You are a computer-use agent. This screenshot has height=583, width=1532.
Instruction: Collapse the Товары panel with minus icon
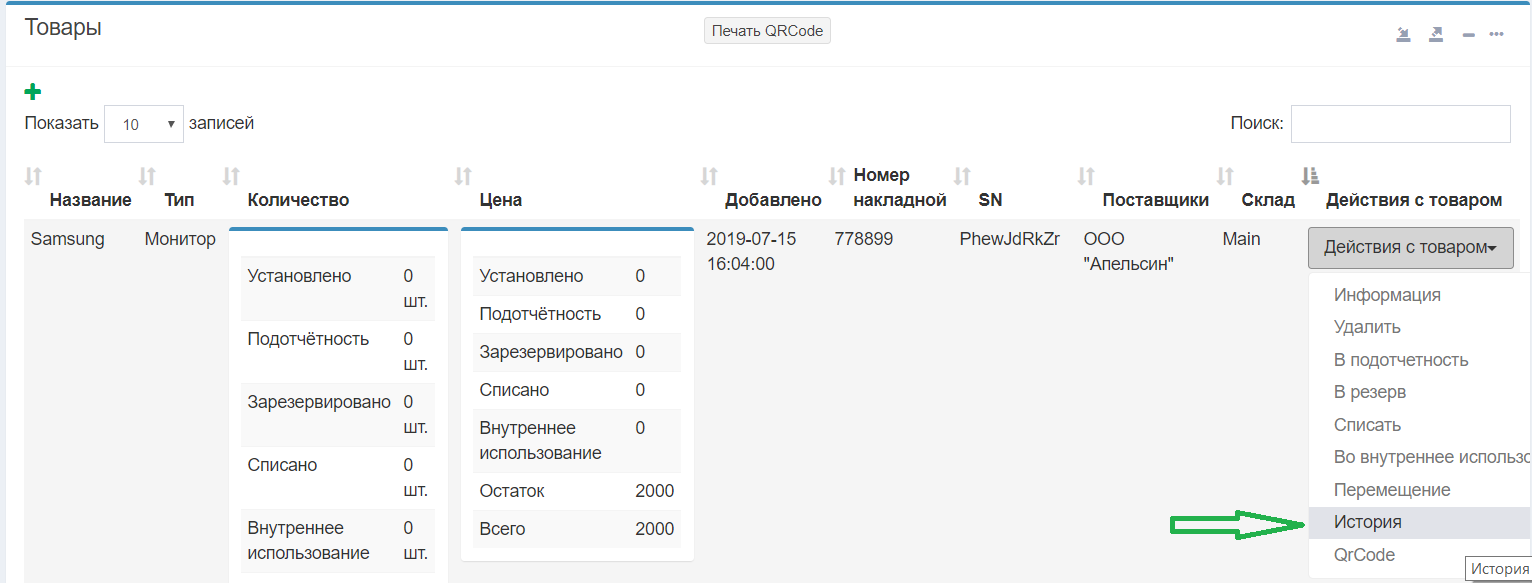pyautogui.click(x=1468, y=35)
